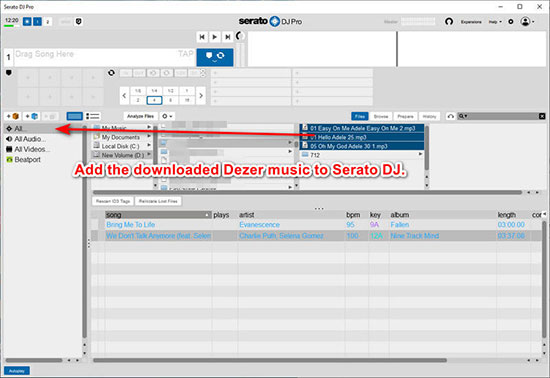550x378 pixels.
Task: Click the Rescan ID3 Tags button
Action: (113, 201)
